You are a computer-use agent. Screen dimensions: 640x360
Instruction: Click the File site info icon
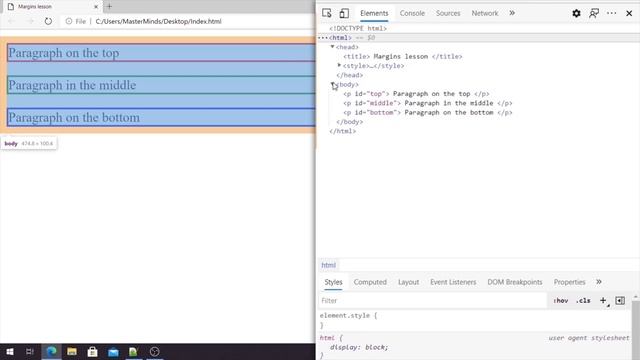[x=69, y=21]
